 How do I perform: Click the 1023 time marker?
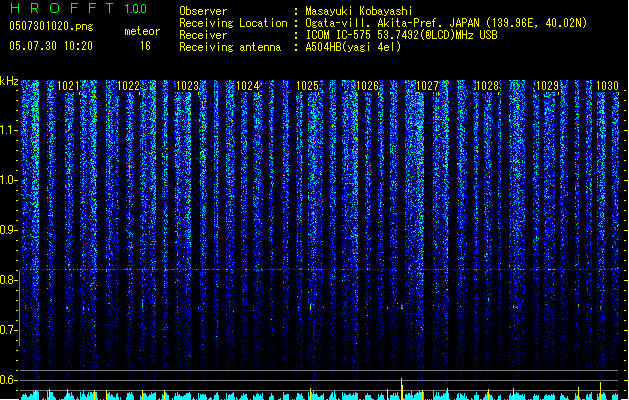[x=188, y=86]
